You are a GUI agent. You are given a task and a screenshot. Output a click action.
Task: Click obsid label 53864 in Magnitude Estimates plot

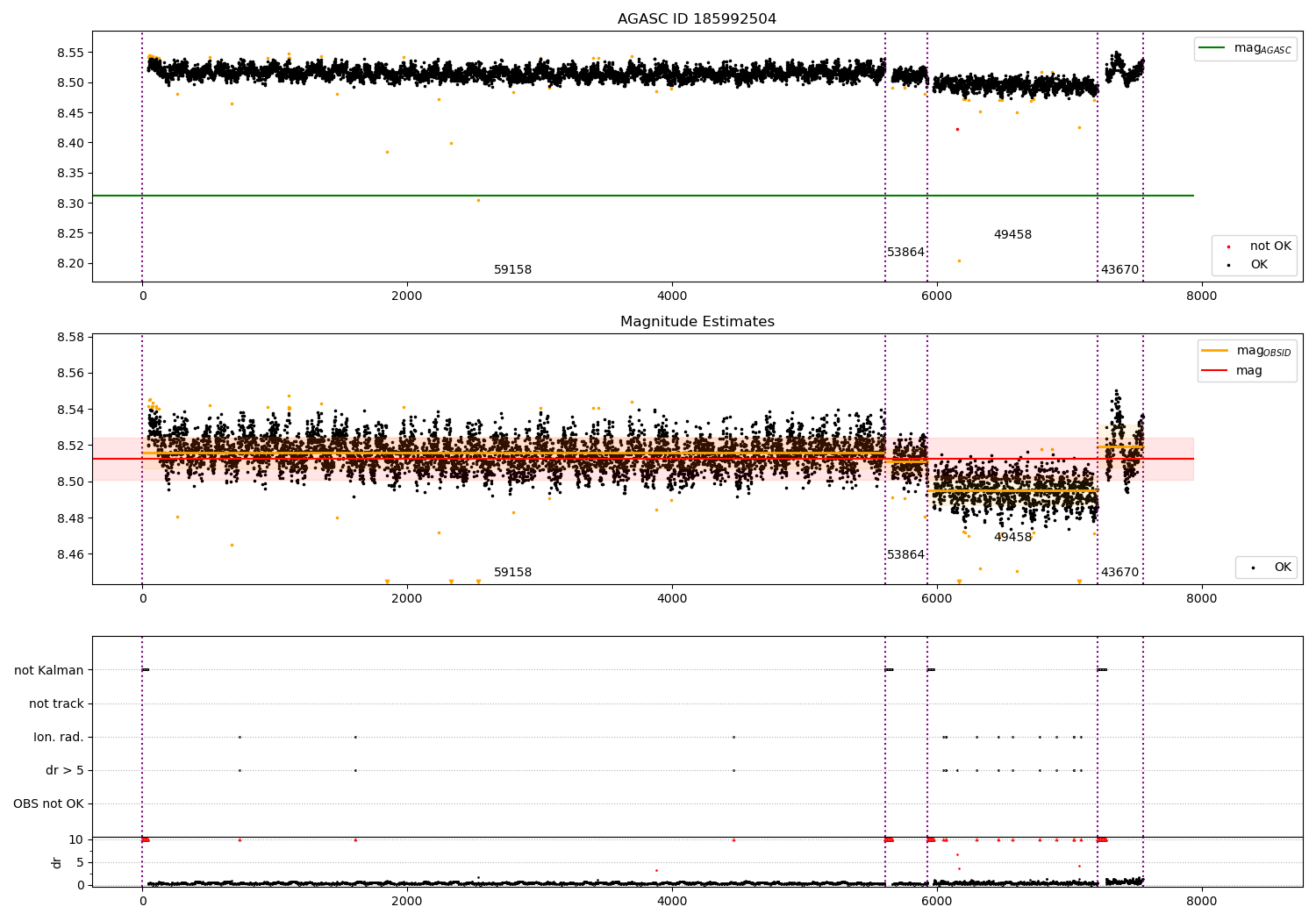(x=905, y=555)
